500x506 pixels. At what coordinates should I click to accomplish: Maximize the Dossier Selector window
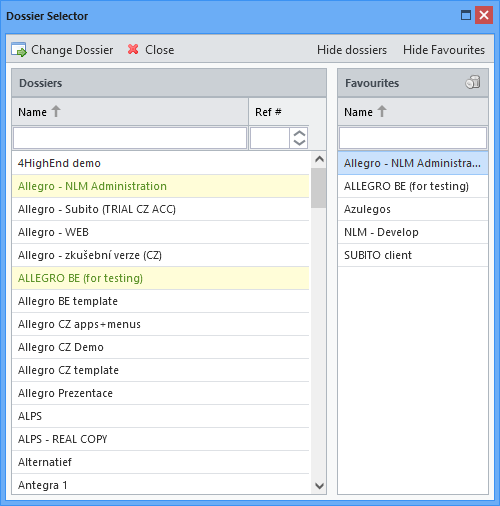click(x=466, y=15)
